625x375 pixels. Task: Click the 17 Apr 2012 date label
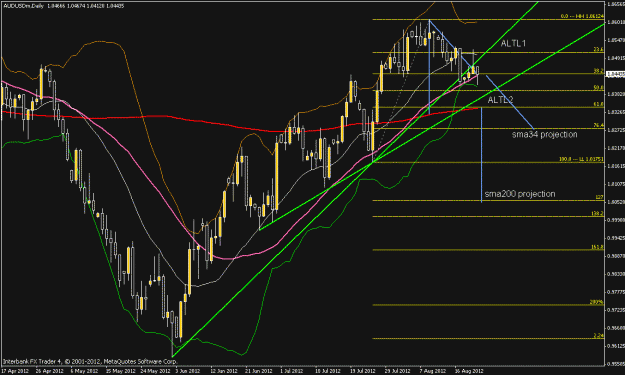click(x=15, y=371)
